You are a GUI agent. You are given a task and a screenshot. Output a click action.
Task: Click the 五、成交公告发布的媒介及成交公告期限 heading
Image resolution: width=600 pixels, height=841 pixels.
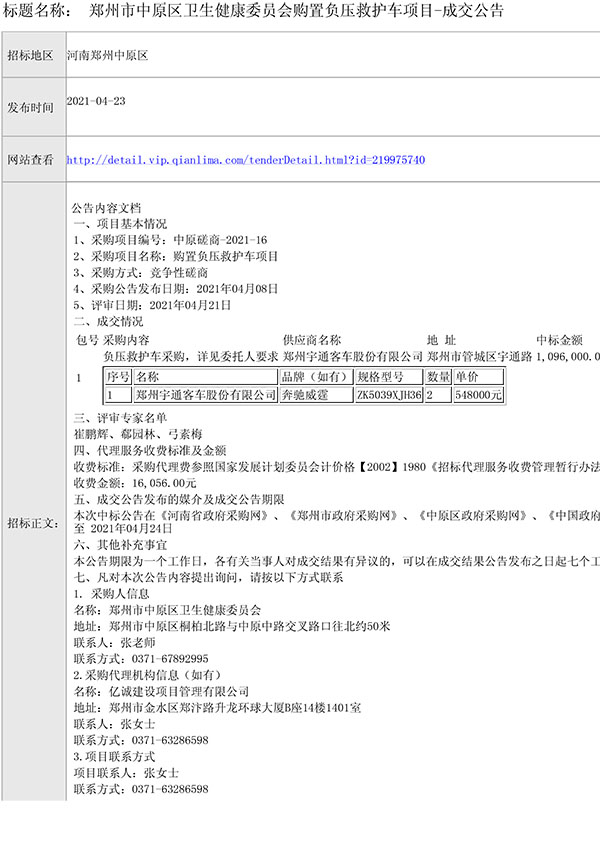(179, 499)
